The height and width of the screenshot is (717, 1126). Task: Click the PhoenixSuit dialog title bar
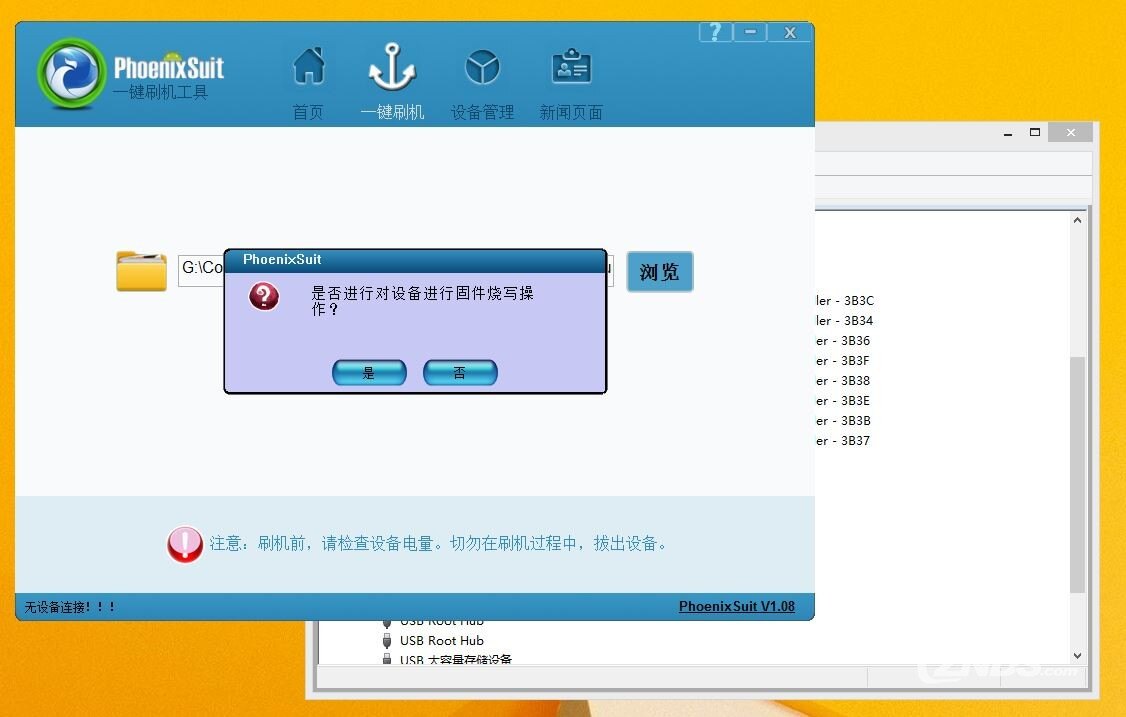tap(415, 260)
